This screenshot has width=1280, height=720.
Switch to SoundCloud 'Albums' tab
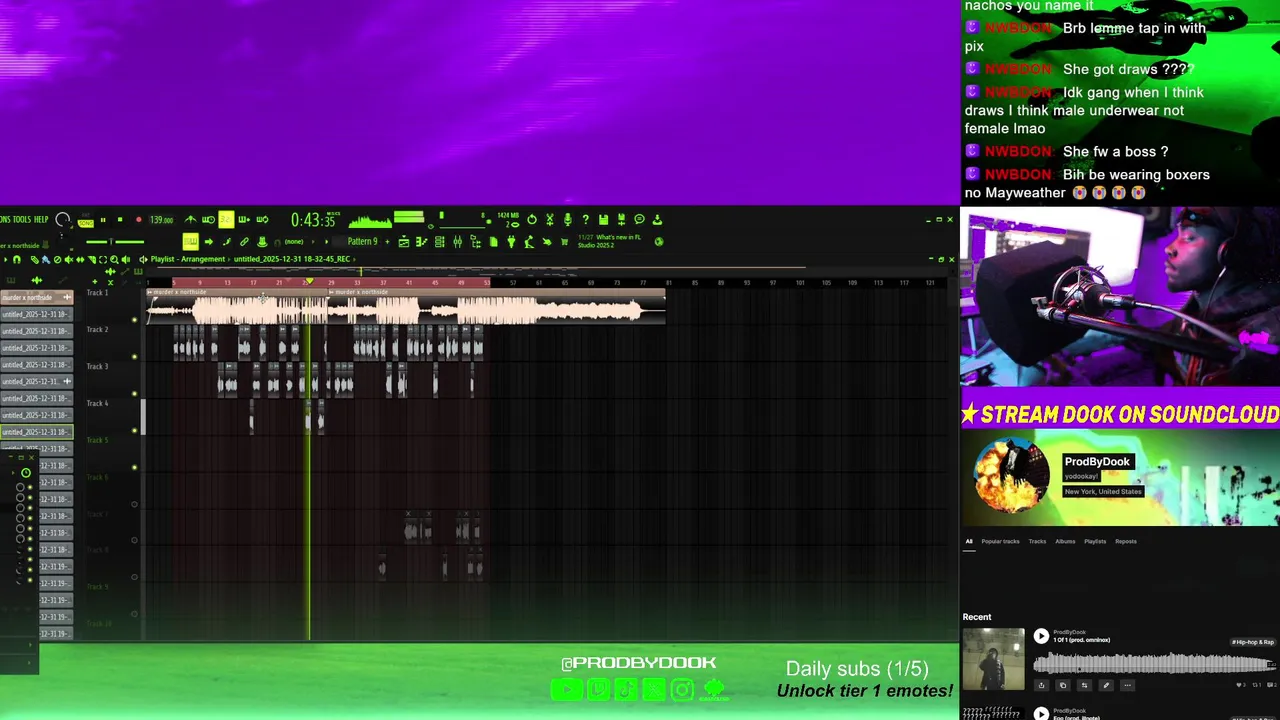pyautogui.click(x=1065, y=541)
